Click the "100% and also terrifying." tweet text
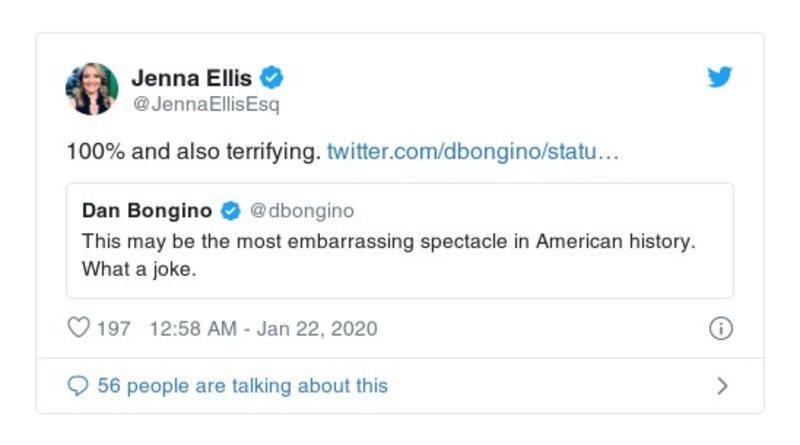 pyautogui.click(x=193, y=153)
